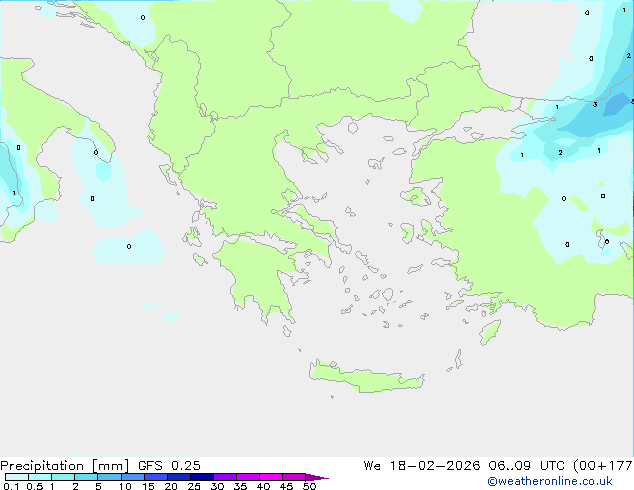Pick the 10–15 mm legend color swatch

tap(132, 477)
